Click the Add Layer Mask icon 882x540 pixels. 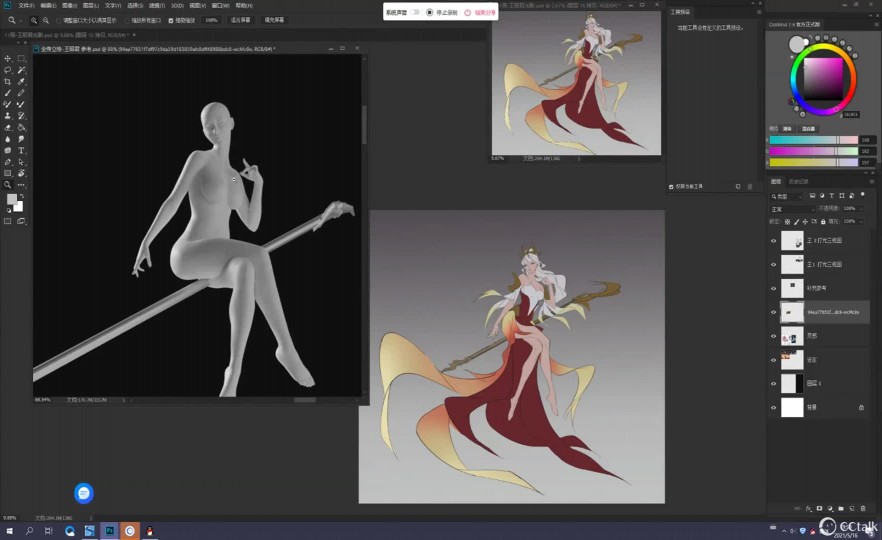tap(819, 508)
